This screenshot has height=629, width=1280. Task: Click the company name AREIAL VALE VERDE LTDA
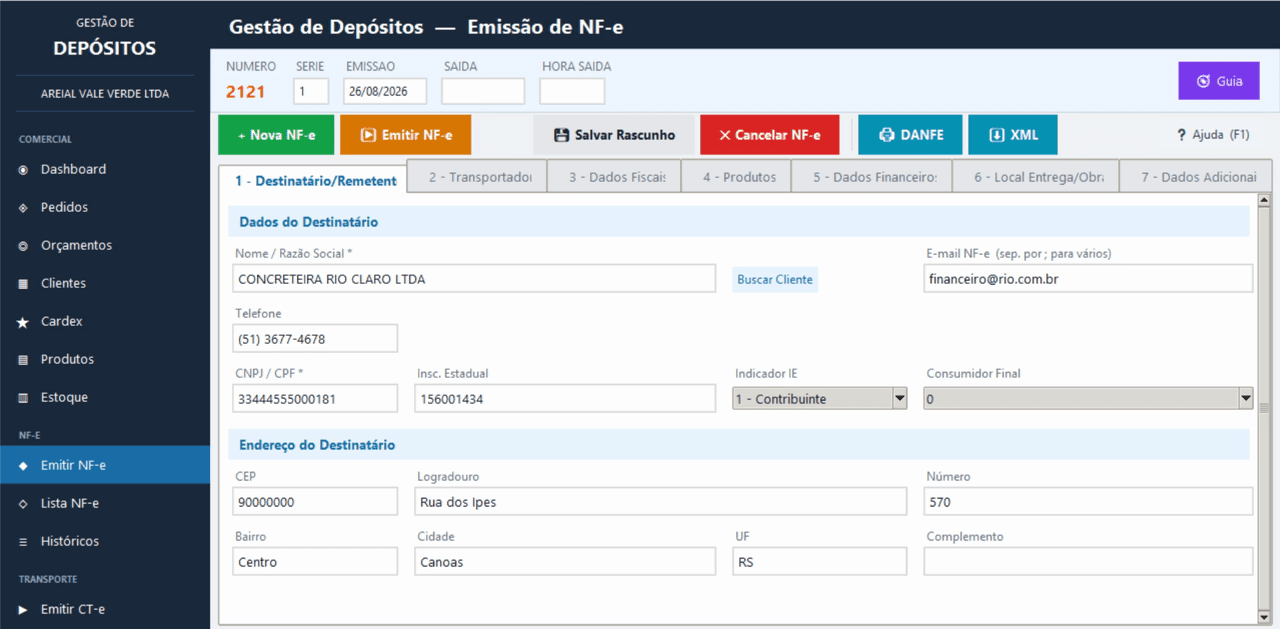click(x=105, y=94)
